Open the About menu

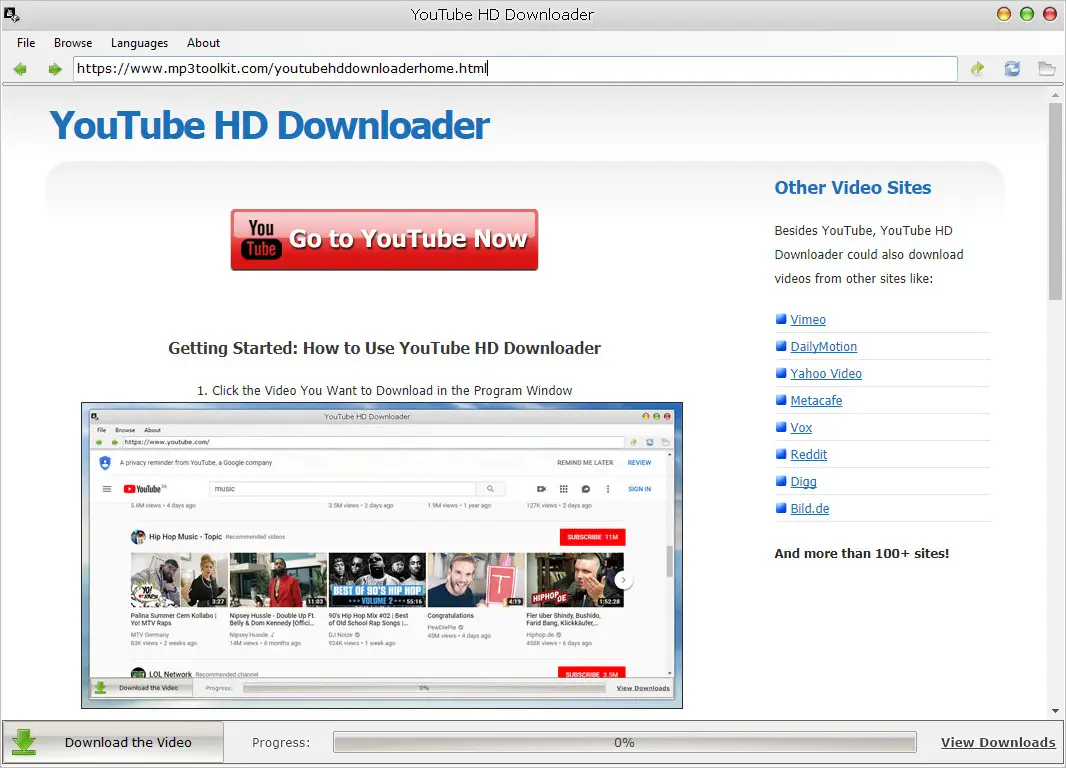203,43
